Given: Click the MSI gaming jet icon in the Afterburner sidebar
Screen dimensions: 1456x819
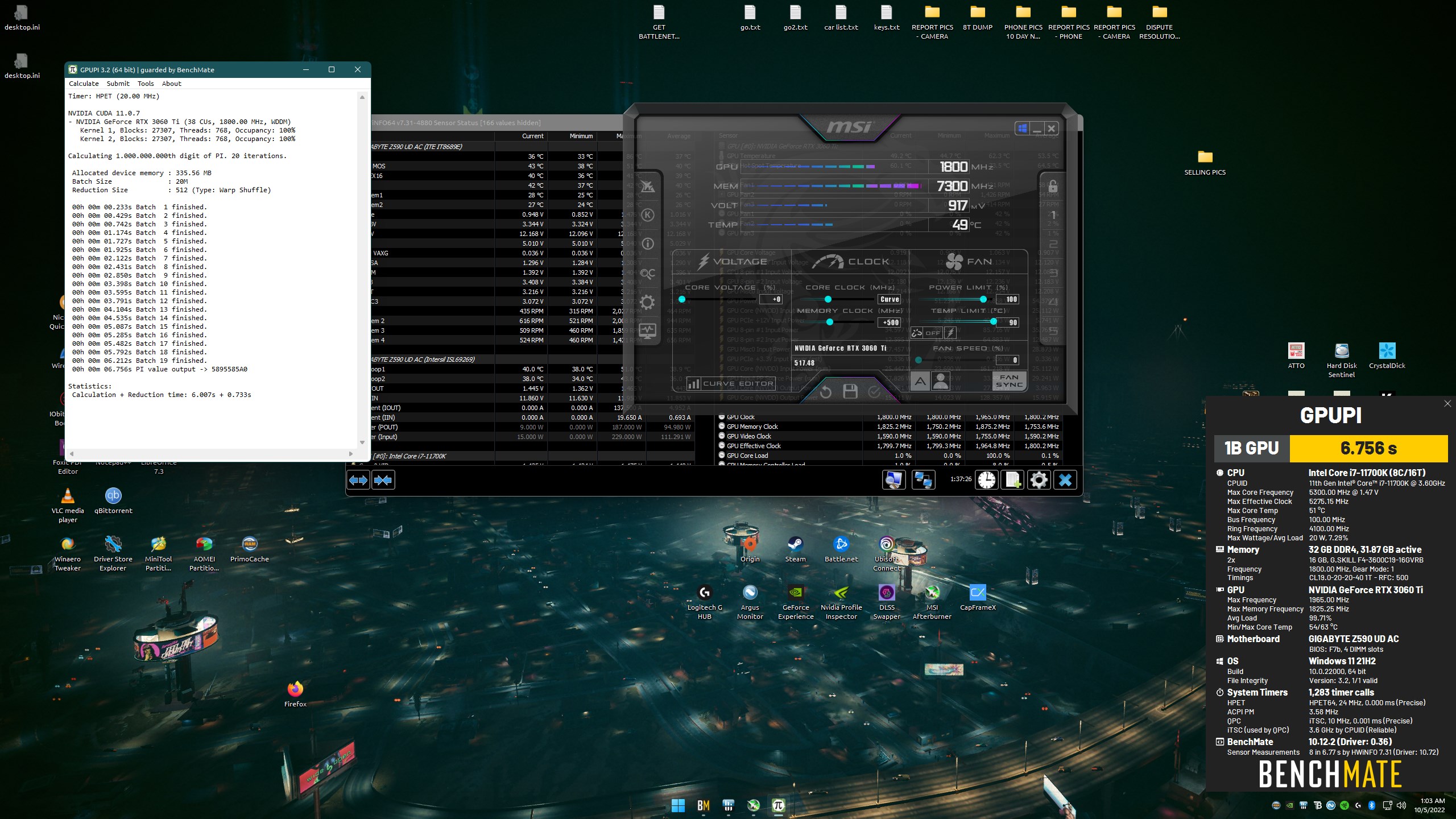Looking at the screenshot, I should point(647,186).
